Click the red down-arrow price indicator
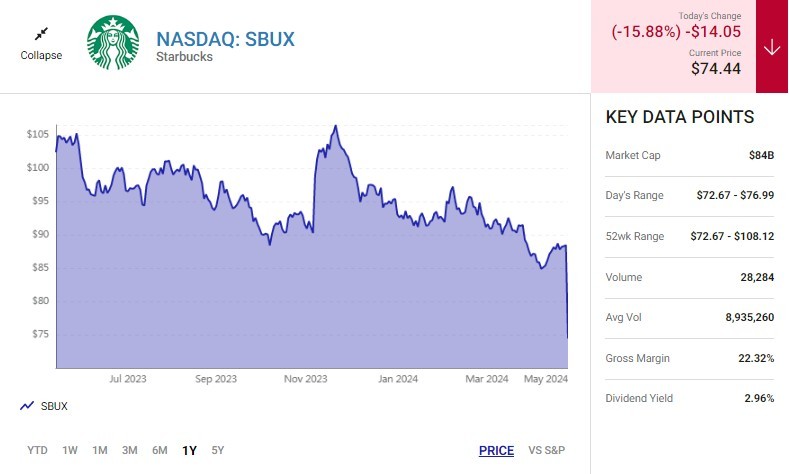789x474 pixels. 772,47
